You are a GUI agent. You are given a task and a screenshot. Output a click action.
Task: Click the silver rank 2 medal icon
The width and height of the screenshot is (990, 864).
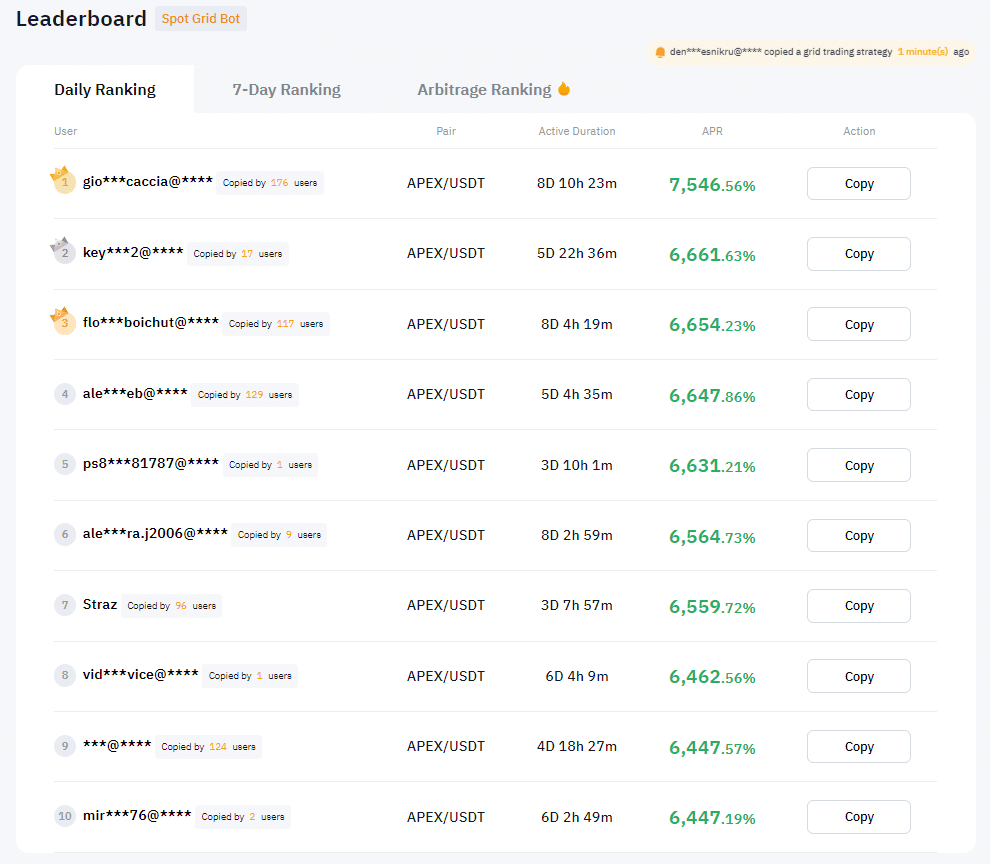pyautogui.click(x=64, y=252)
